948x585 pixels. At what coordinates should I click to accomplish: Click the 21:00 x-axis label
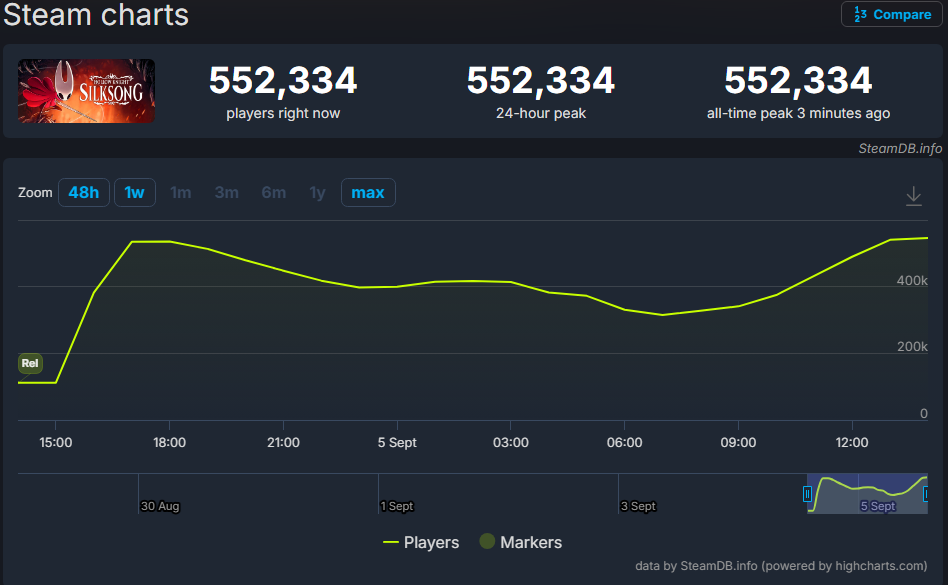pos(283,442)
